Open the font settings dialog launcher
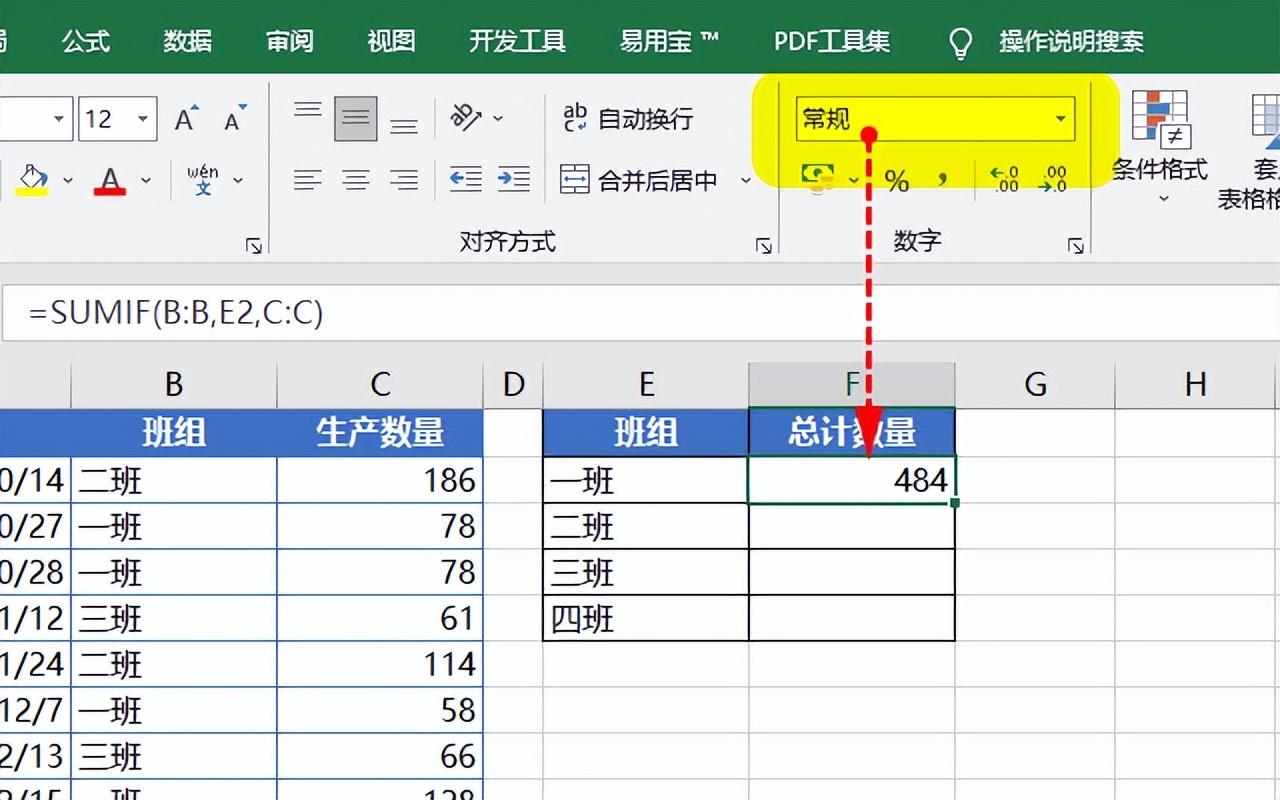The height and width of the screenshot is (800, 1280). pos(254,246)
